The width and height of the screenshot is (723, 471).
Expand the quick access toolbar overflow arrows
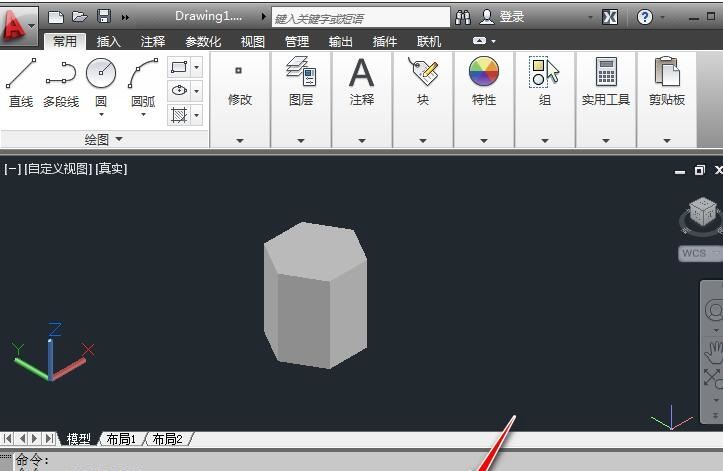[125, 18]
